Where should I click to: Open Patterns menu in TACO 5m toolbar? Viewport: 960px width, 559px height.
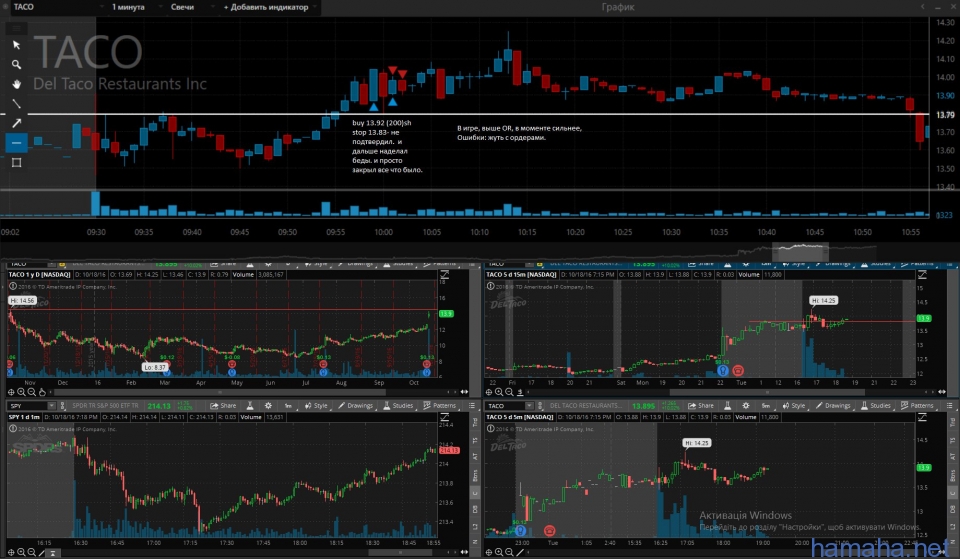click(x=917, y=405)
